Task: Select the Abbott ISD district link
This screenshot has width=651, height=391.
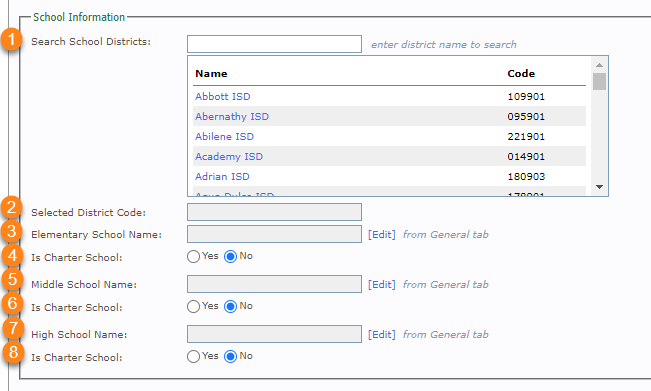Action: tap(223, 96)
